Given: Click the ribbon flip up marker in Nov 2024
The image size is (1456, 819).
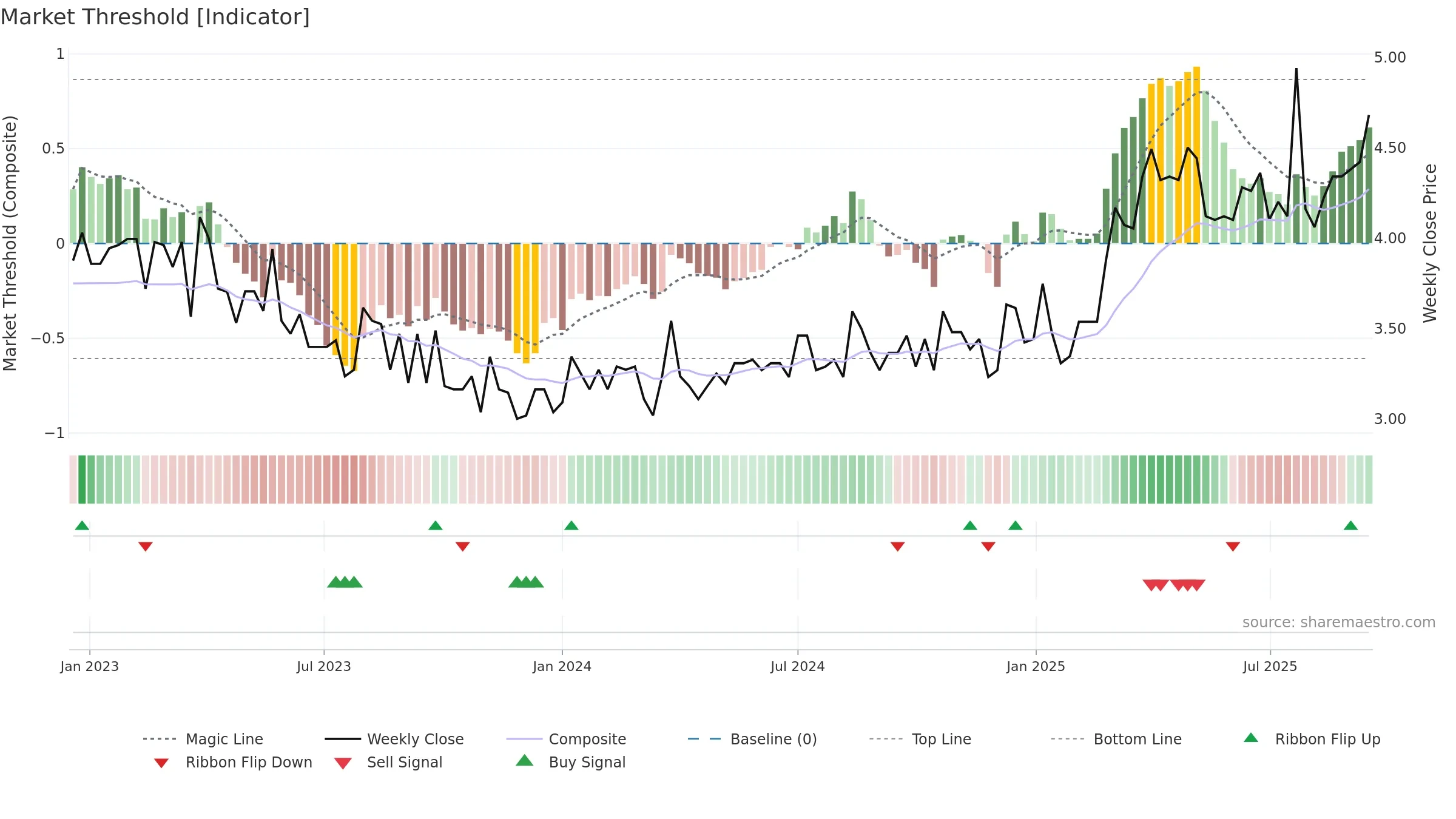Looking at the screenshot, I should 970,525.
